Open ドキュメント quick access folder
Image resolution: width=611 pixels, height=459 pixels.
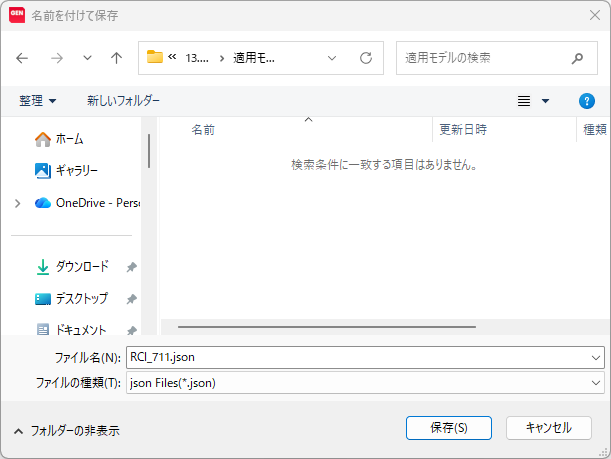[x=81, y=330]
